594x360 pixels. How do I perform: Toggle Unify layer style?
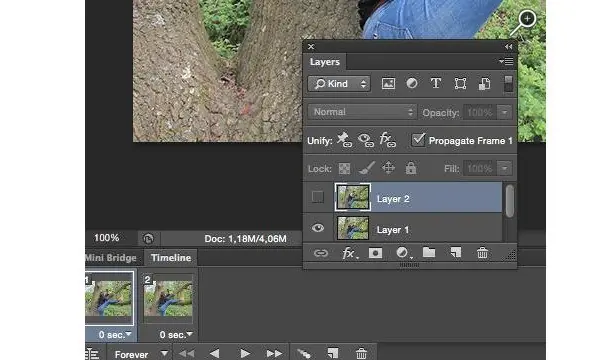point(388,140)
